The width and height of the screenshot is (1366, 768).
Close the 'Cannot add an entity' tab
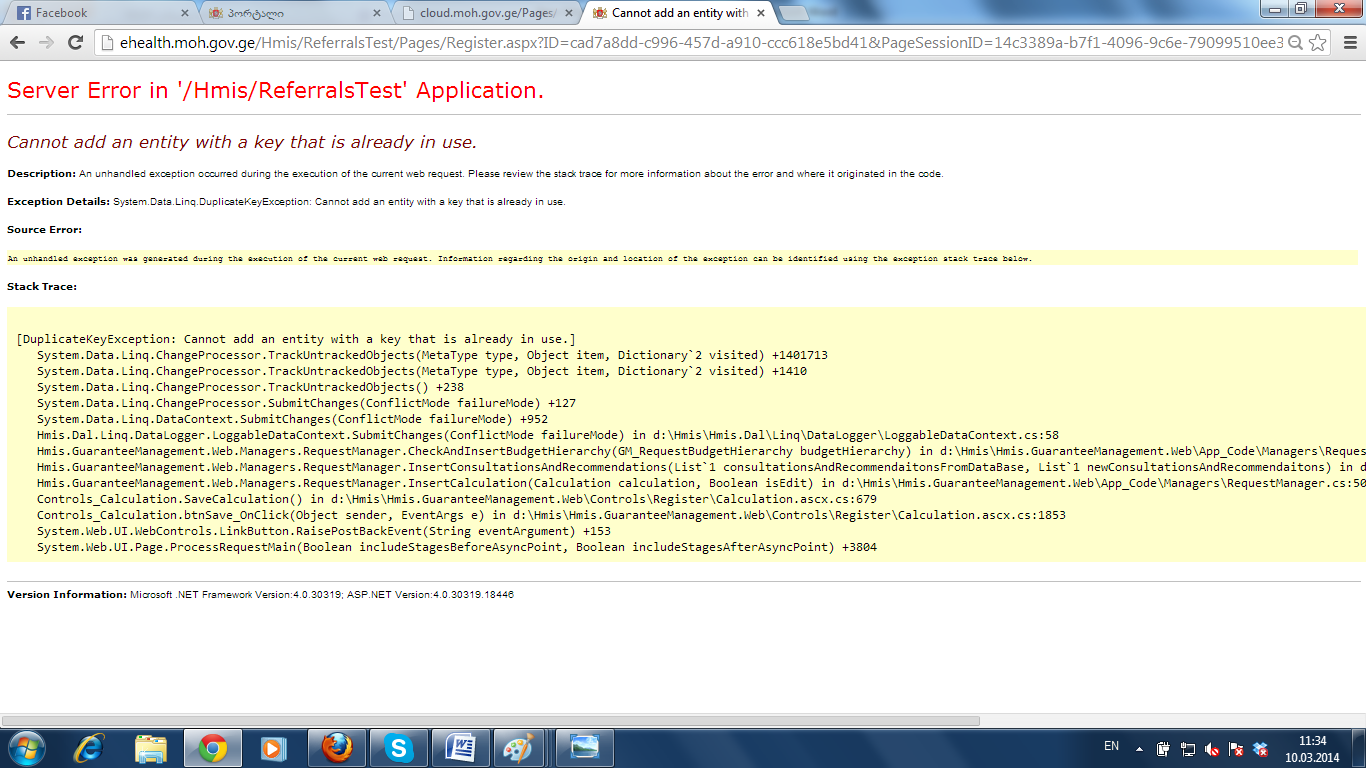[x=761, y=13]
